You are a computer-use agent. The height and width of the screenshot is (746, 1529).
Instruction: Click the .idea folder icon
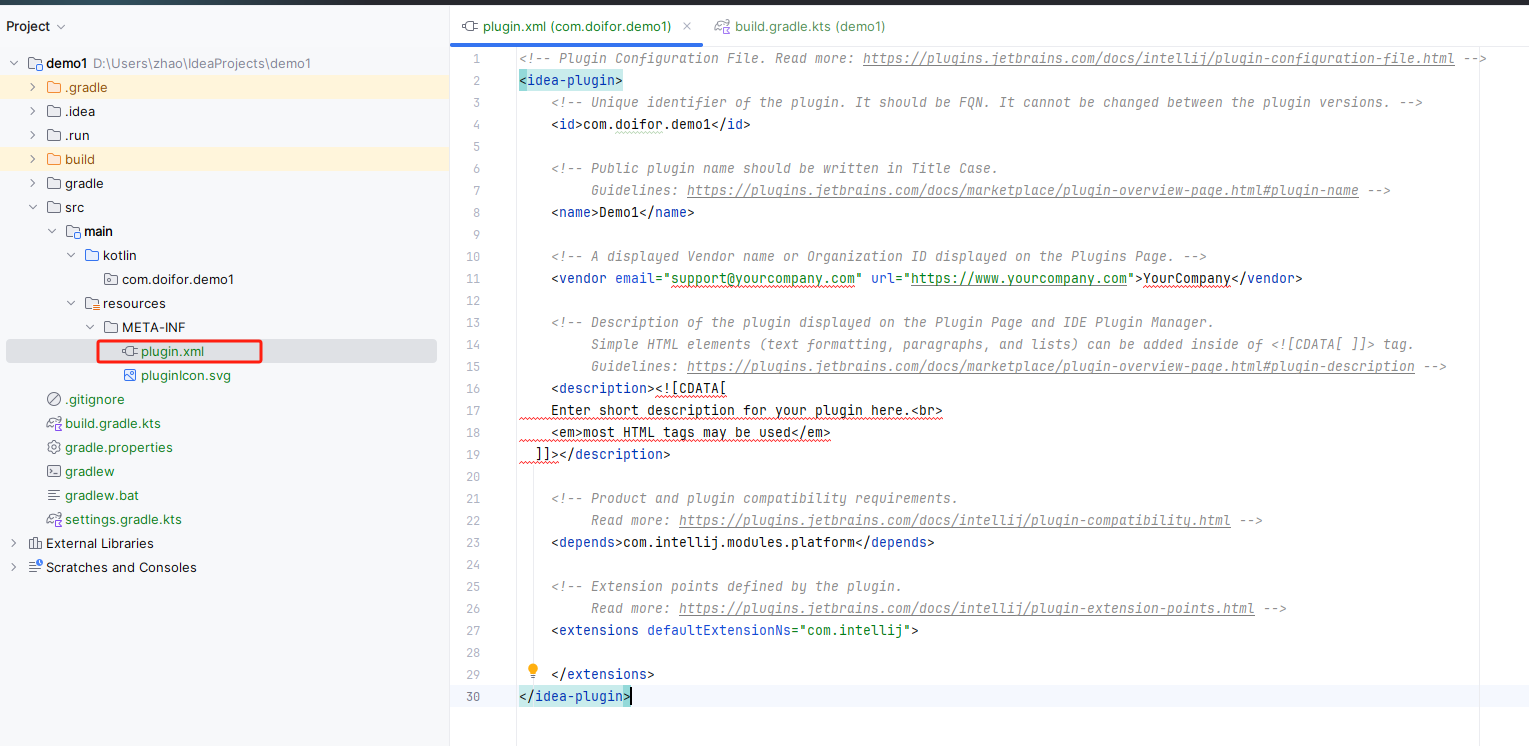[54, 111]
